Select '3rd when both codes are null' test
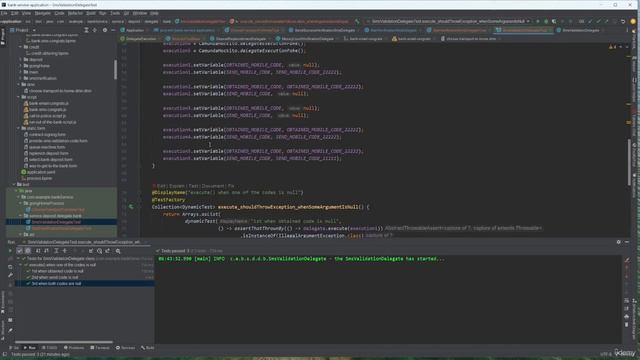Viewport: 640px width, 360px height. [x=56, y=283]
